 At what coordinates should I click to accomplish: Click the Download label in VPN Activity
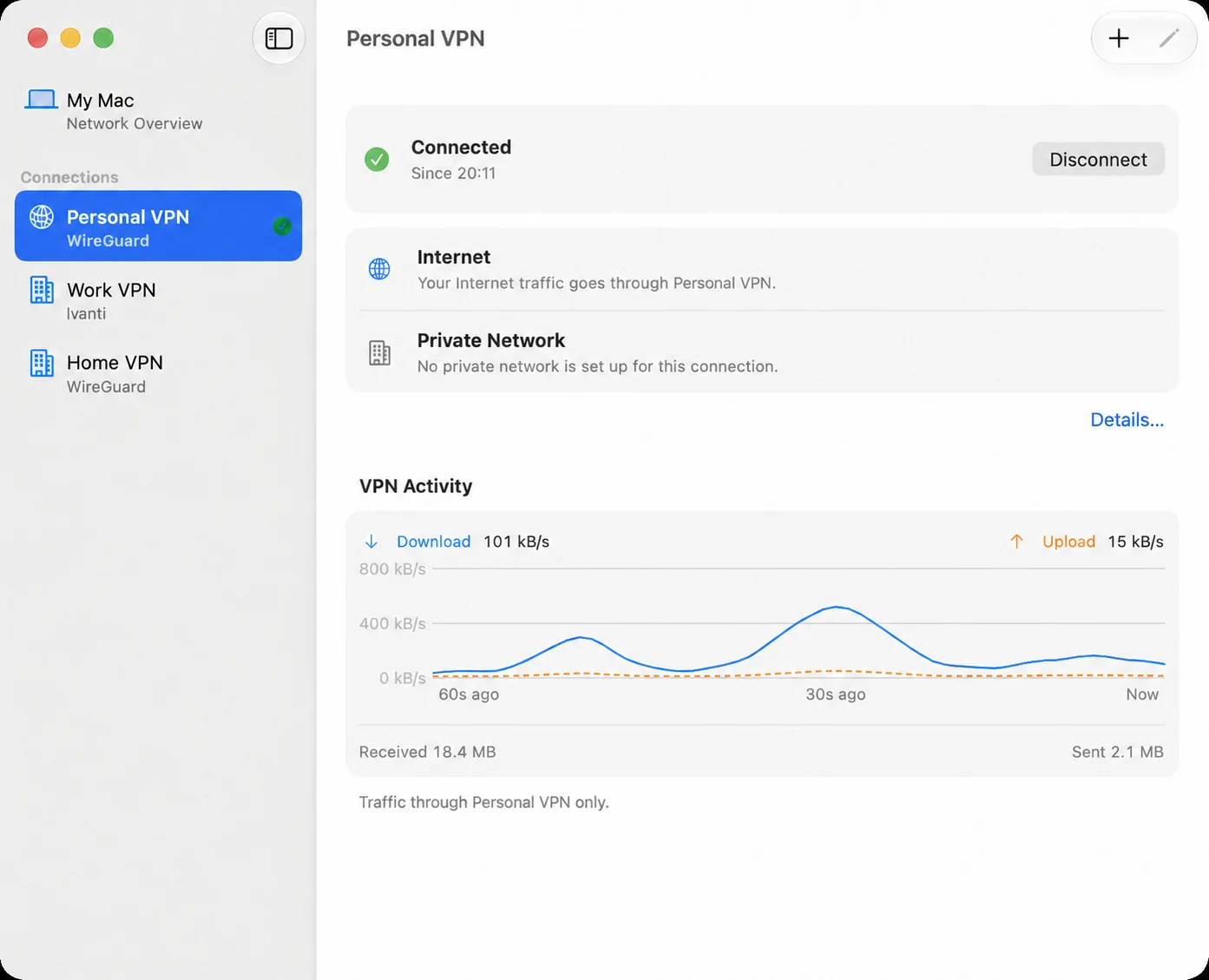(x=433, y=542)
